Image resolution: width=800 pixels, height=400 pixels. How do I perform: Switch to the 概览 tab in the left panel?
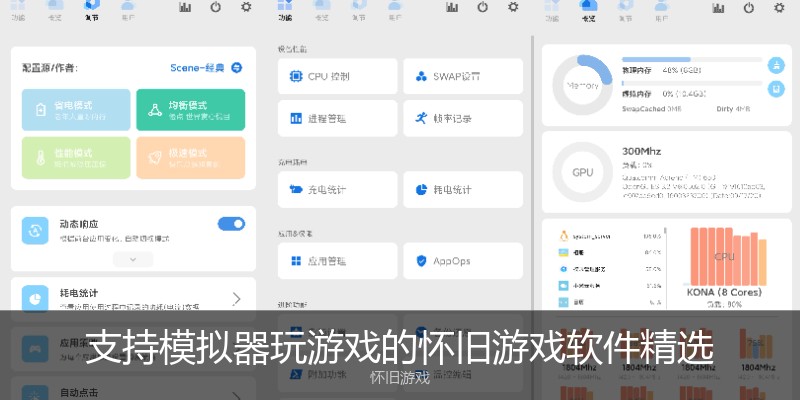pos(55,10)
